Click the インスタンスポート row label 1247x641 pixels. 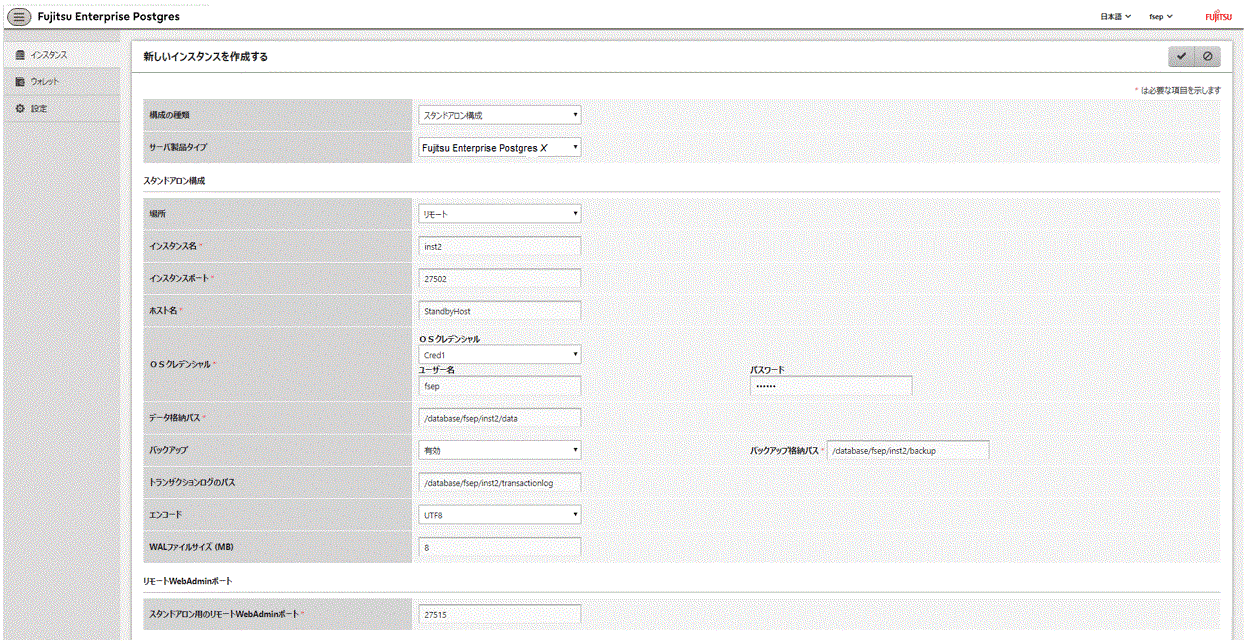click(x=181, y=278)
